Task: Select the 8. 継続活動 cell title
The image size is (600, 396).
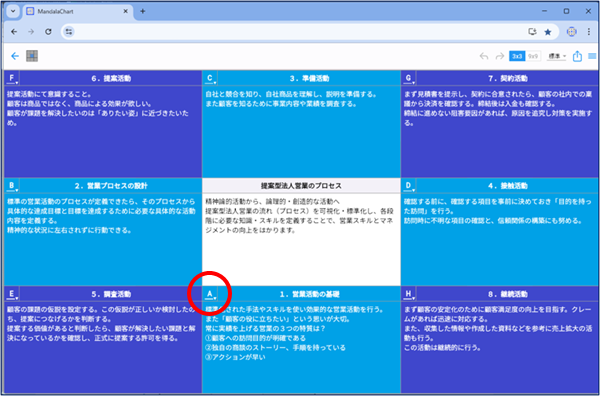Action: (x=508, y=294)
